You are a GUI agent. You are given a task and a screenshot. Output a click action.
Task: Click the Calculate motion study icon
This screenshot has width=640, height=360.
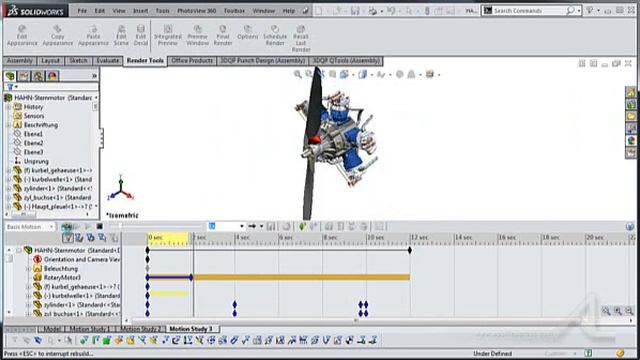click(x=67, y=227)
